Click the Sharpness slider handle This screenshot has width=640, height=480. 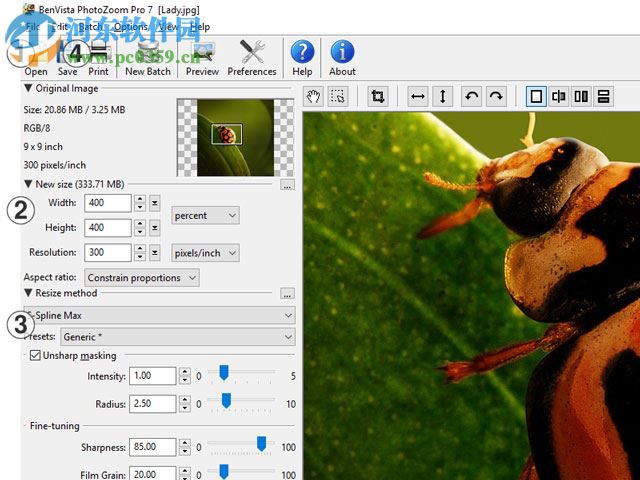click(262, 444)
